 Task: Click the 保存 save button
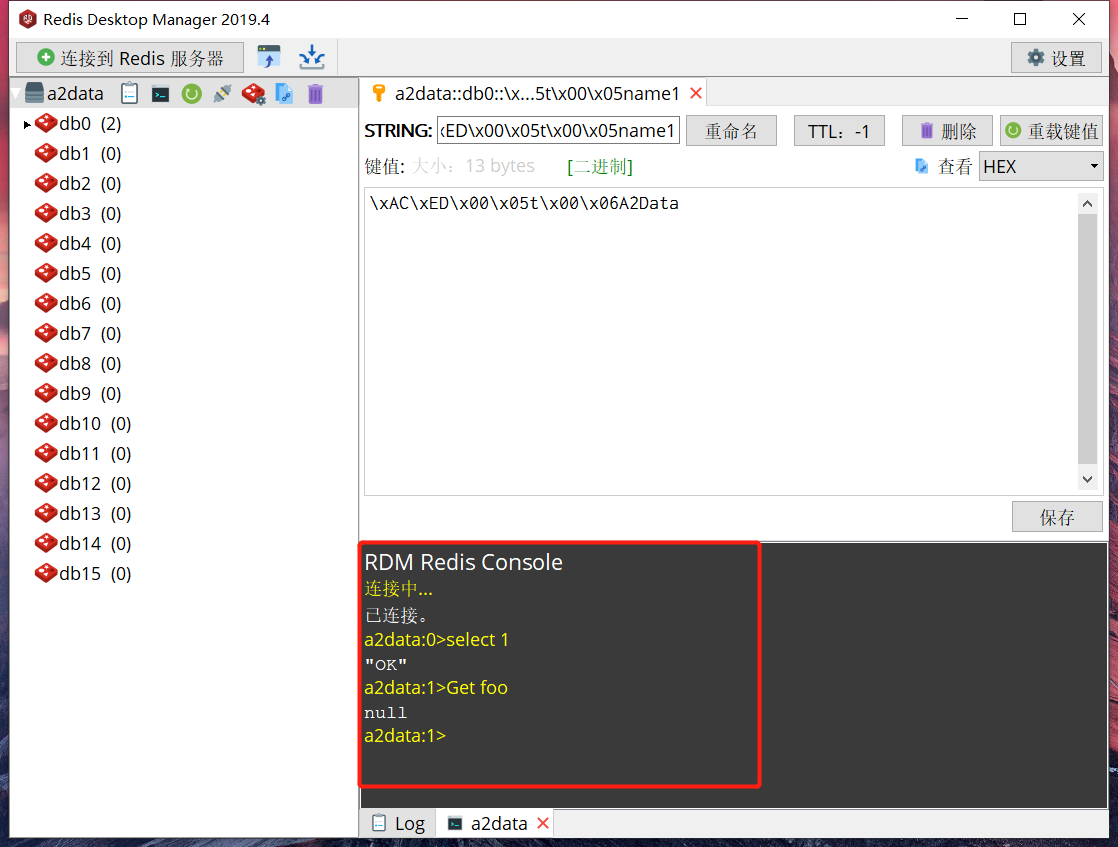click(x=1057, y=517)
